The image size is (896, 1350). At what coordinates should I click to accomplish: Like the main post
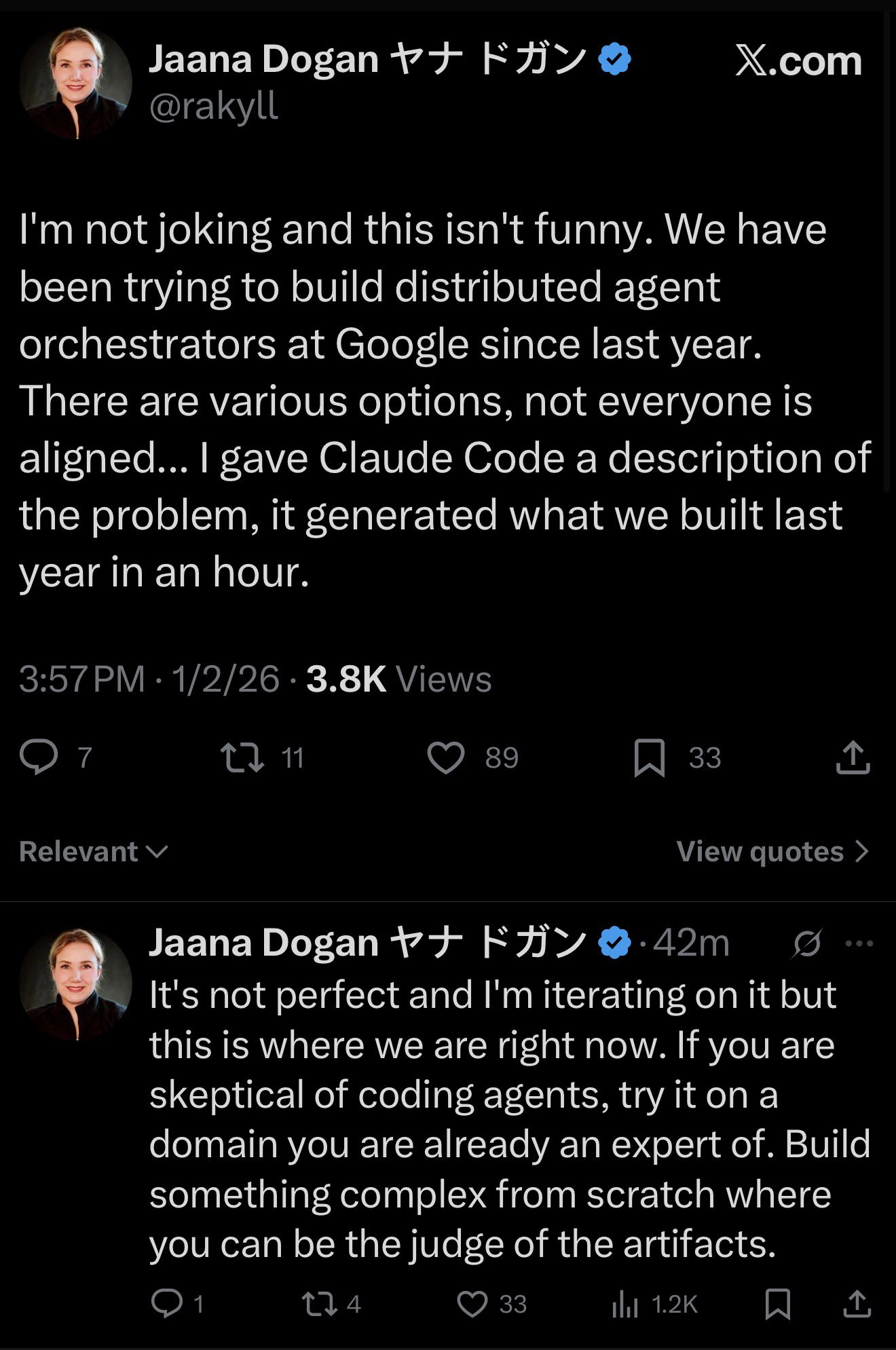click(x=446, y=757)
